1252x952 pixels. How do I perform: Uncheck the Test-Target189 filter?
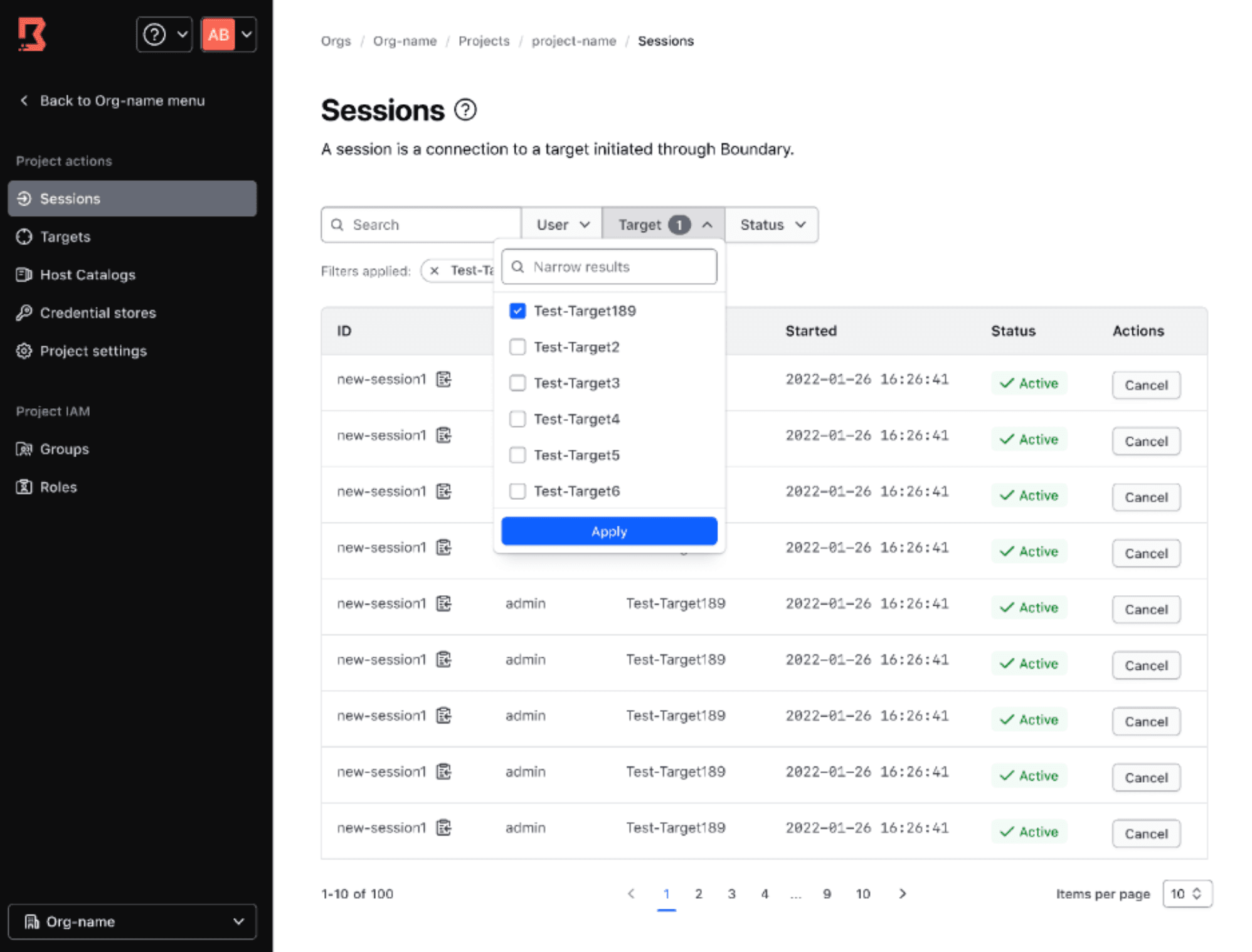[517, 310]
